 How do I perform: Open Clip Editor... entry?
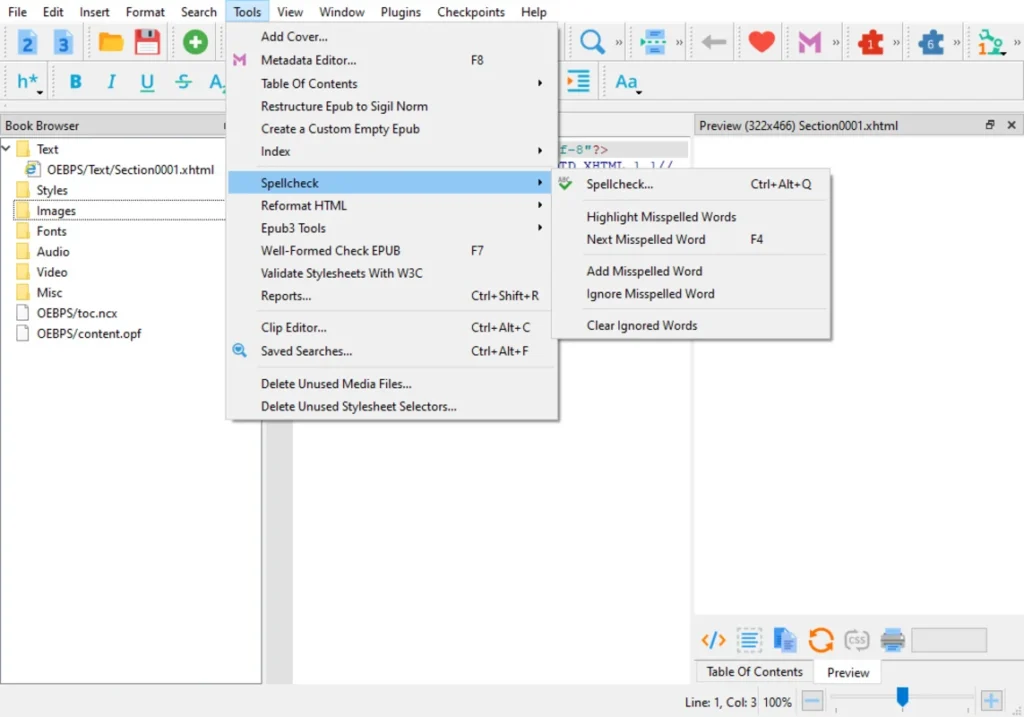tap(392, 328)
